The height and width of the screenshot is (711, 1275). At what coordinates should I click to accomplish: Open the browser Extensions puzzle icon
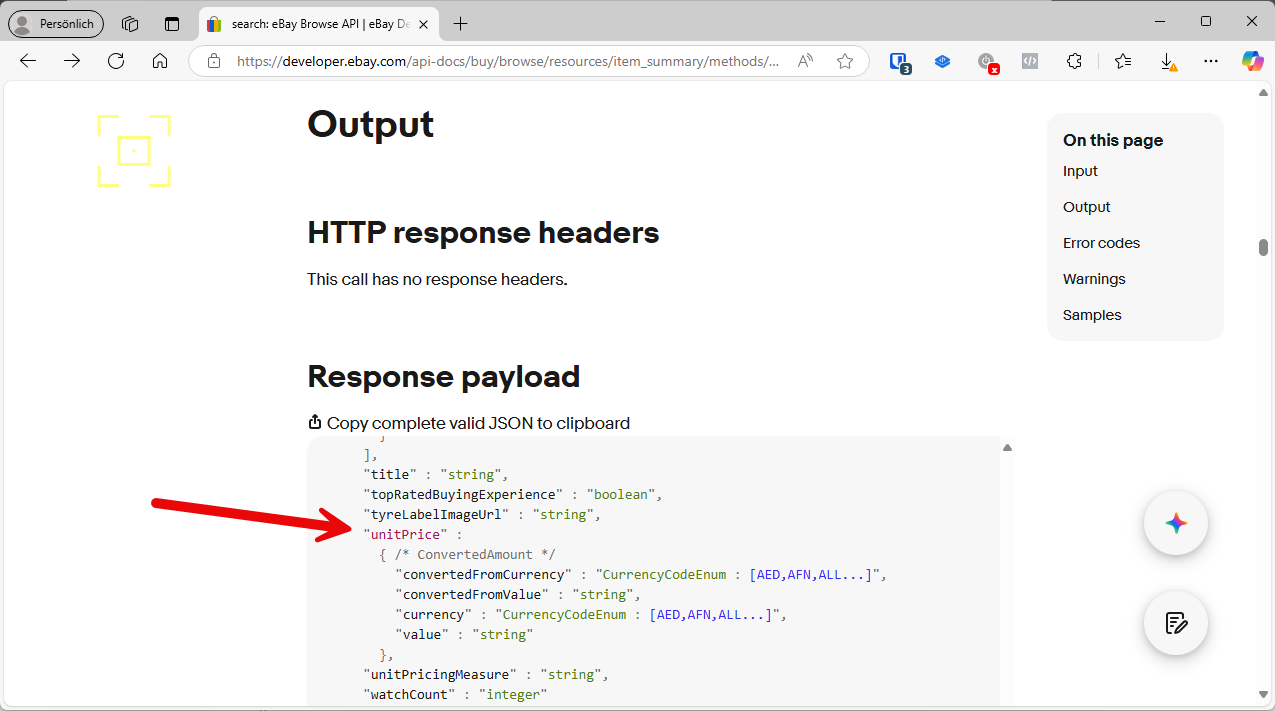pyautogui.click(x=1074, y=61)
